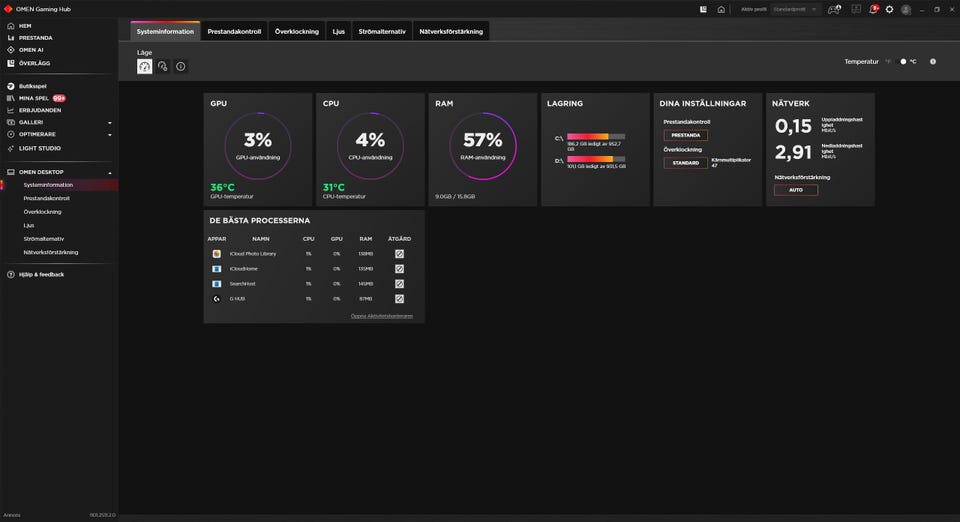
Task: Click the gamepad controller icon in the top bar
Action: coord(834,9)
